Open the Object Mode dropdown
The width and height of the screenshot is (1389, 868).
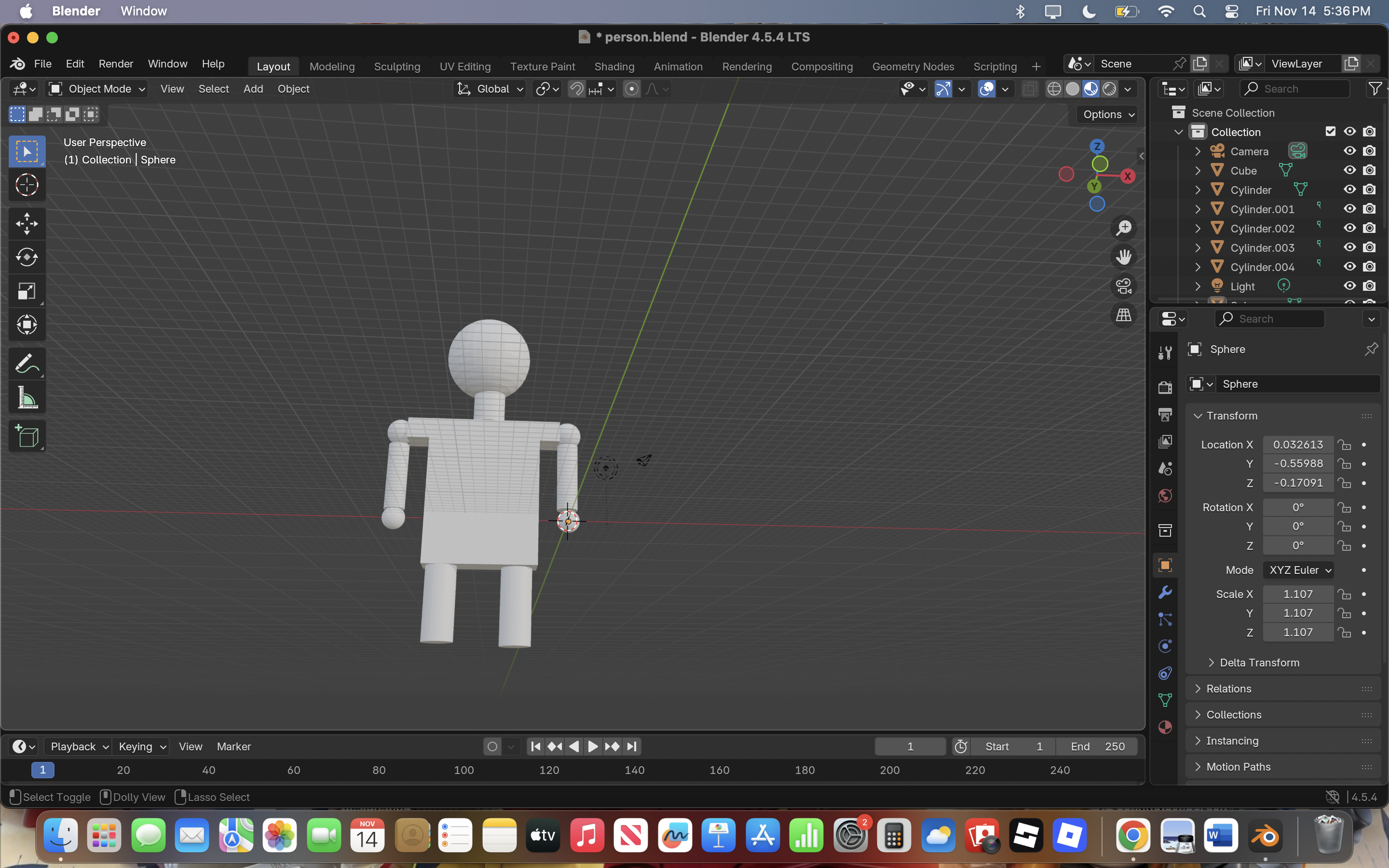(x=96, y=89)
